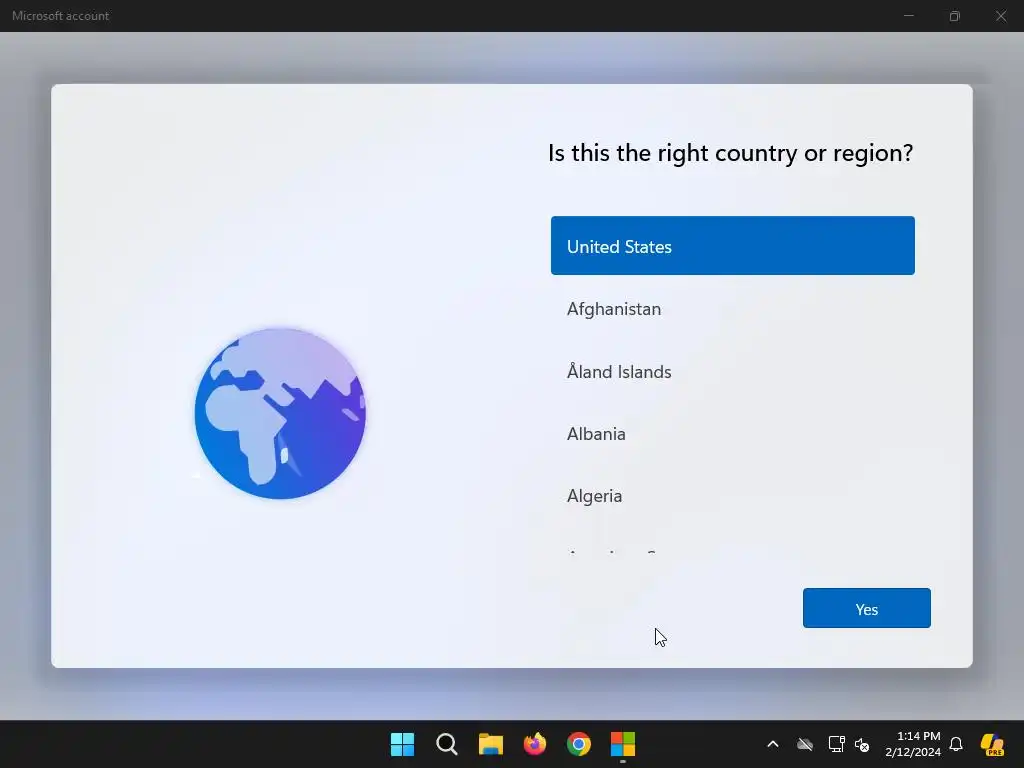Open network status tray icon

coord(836,744)
